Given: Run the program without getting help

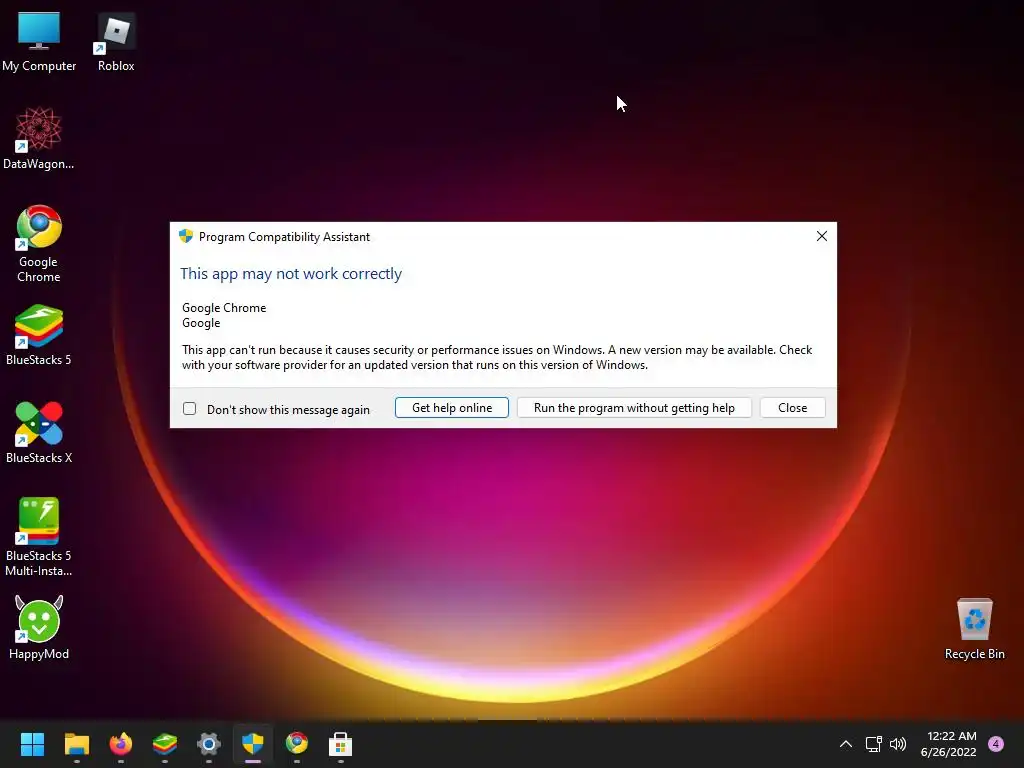Looking at the screenshot, I should (x=634, y=408).
